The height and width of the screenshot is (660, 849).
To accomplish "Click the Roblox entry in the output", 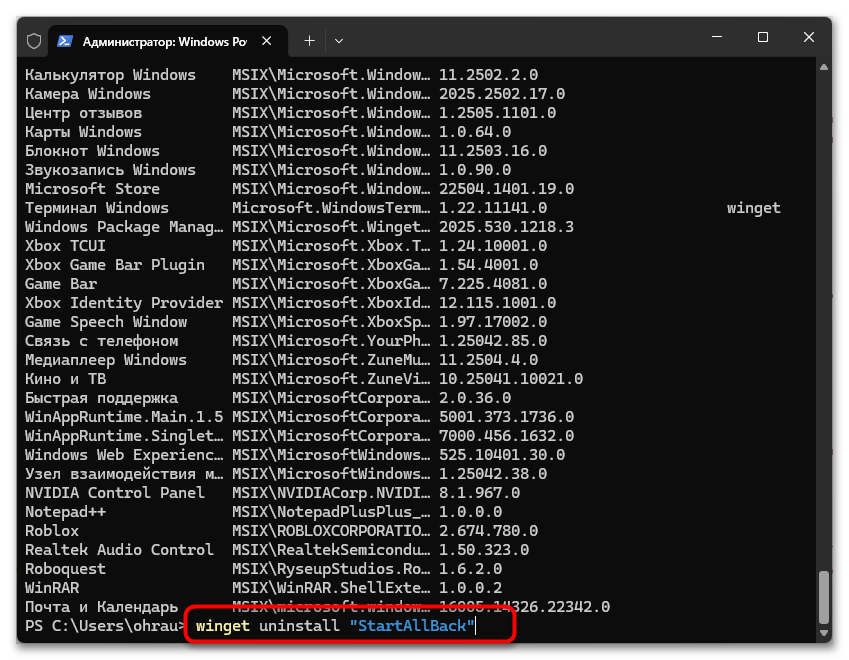I will point(51,530).
